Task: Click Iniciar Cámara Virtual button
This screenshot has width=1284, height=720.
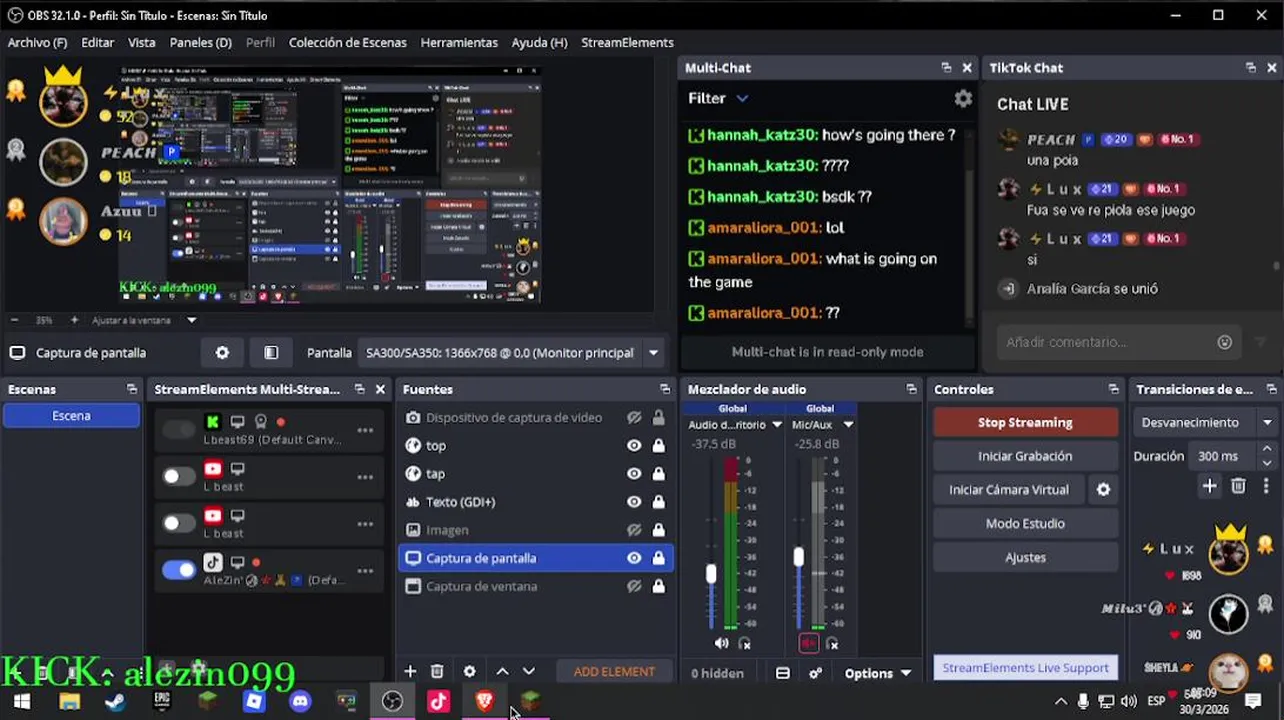Action: [1009, 490]
